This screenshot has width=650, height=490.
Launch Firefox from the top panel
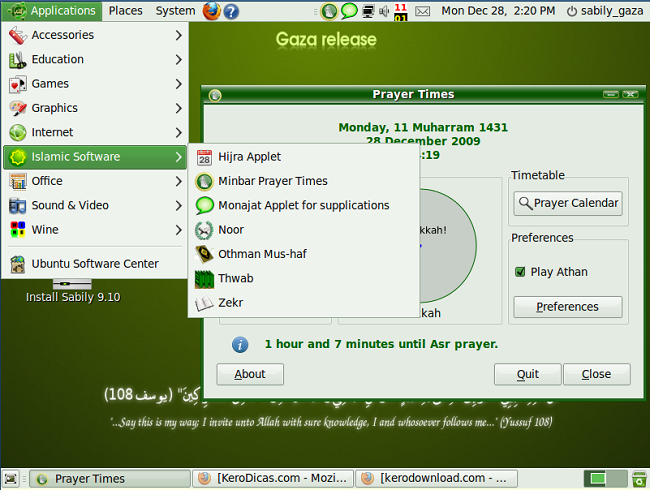click(212, 11)
